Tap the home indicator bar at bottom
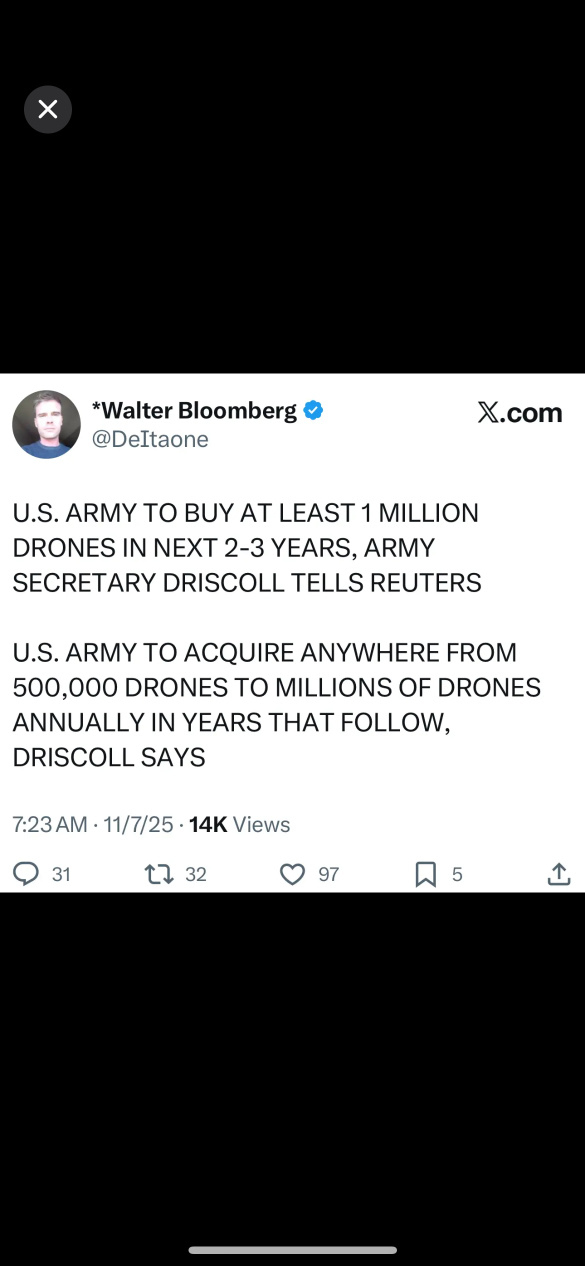Viewport: 585px width, 1266px height. 293,1249
